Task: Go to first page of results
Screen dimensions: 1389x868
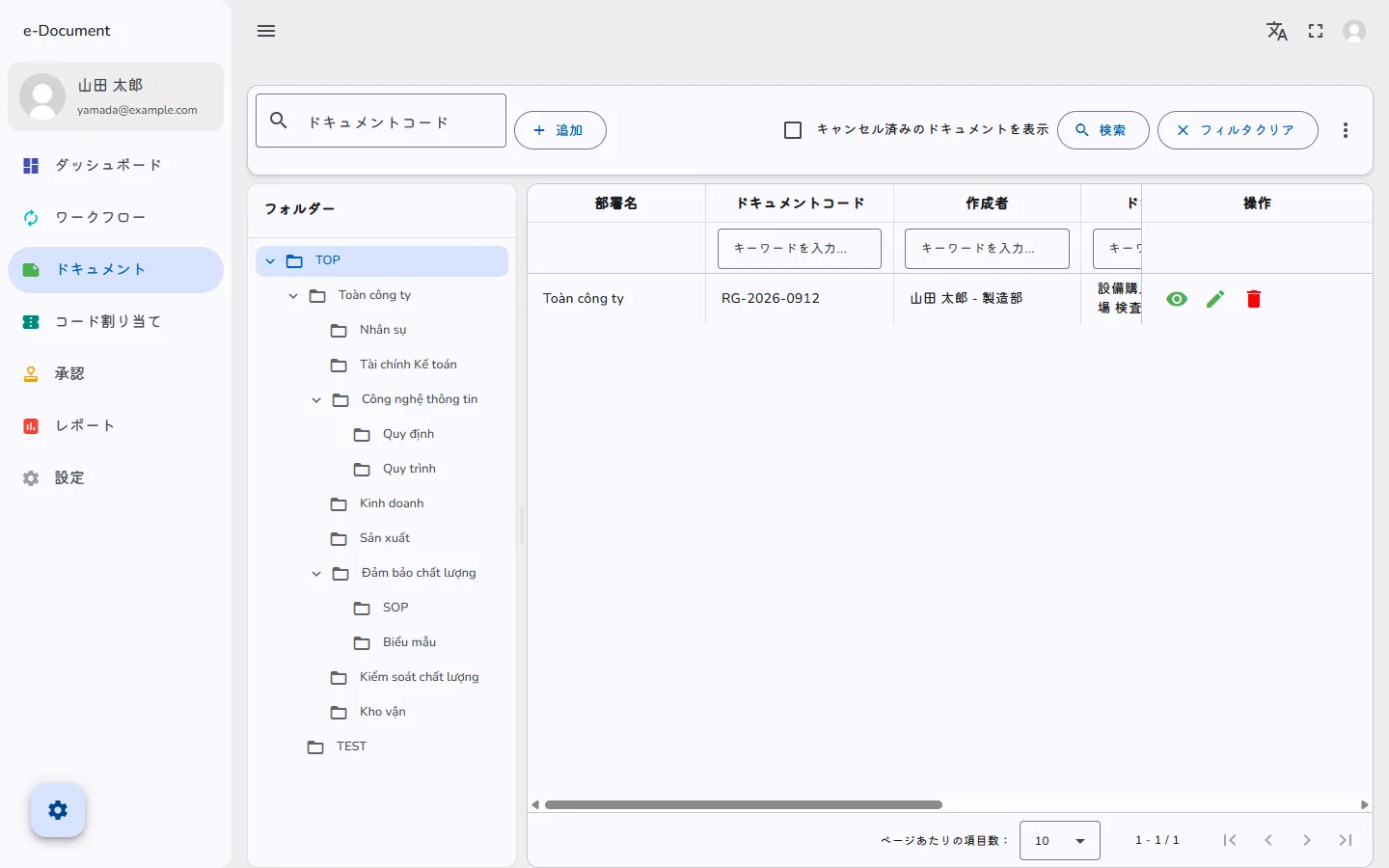Action: click(1230, 840)
